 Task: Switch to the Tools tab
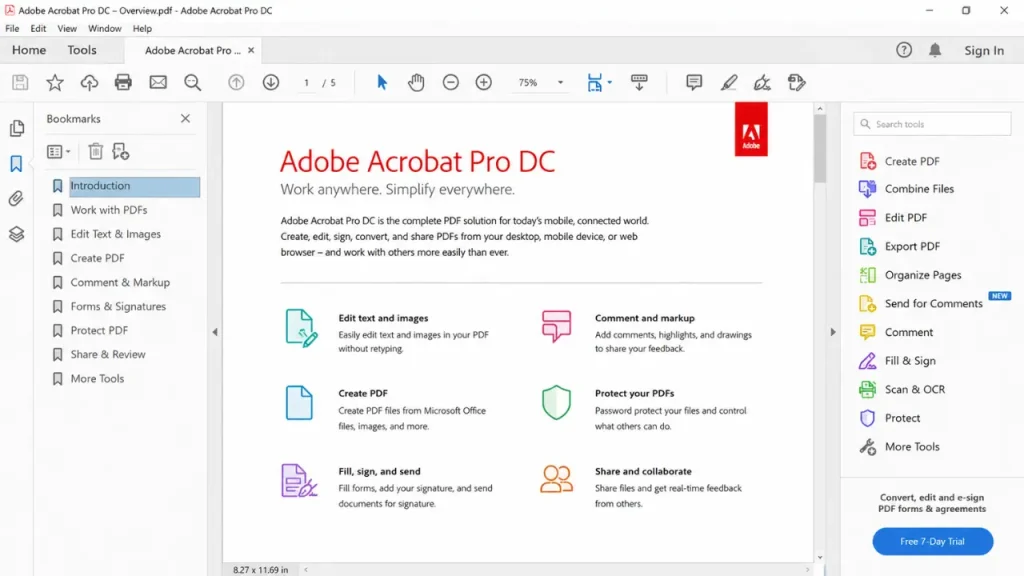pos(82,50)
